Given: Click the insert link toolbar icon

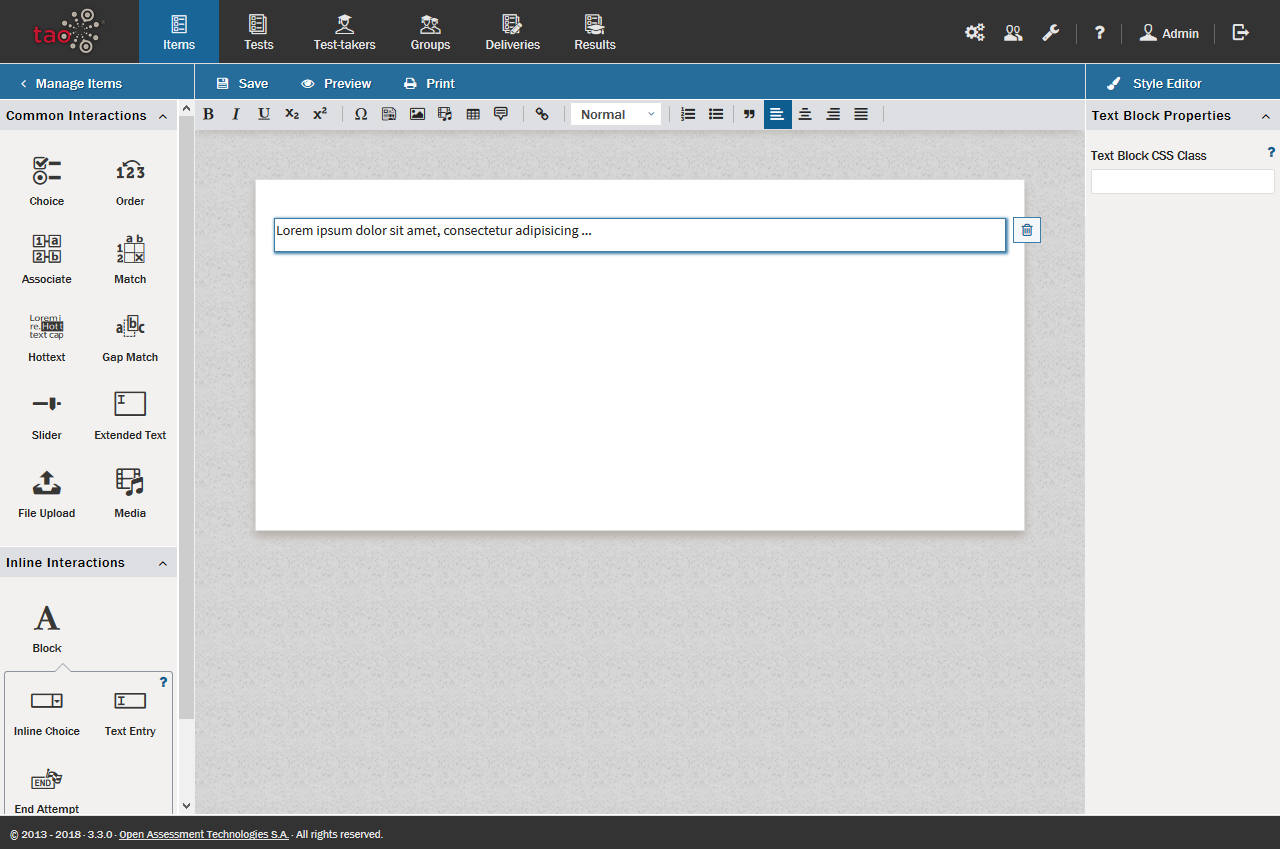Looking at the screenshot, I should (542, 115).
